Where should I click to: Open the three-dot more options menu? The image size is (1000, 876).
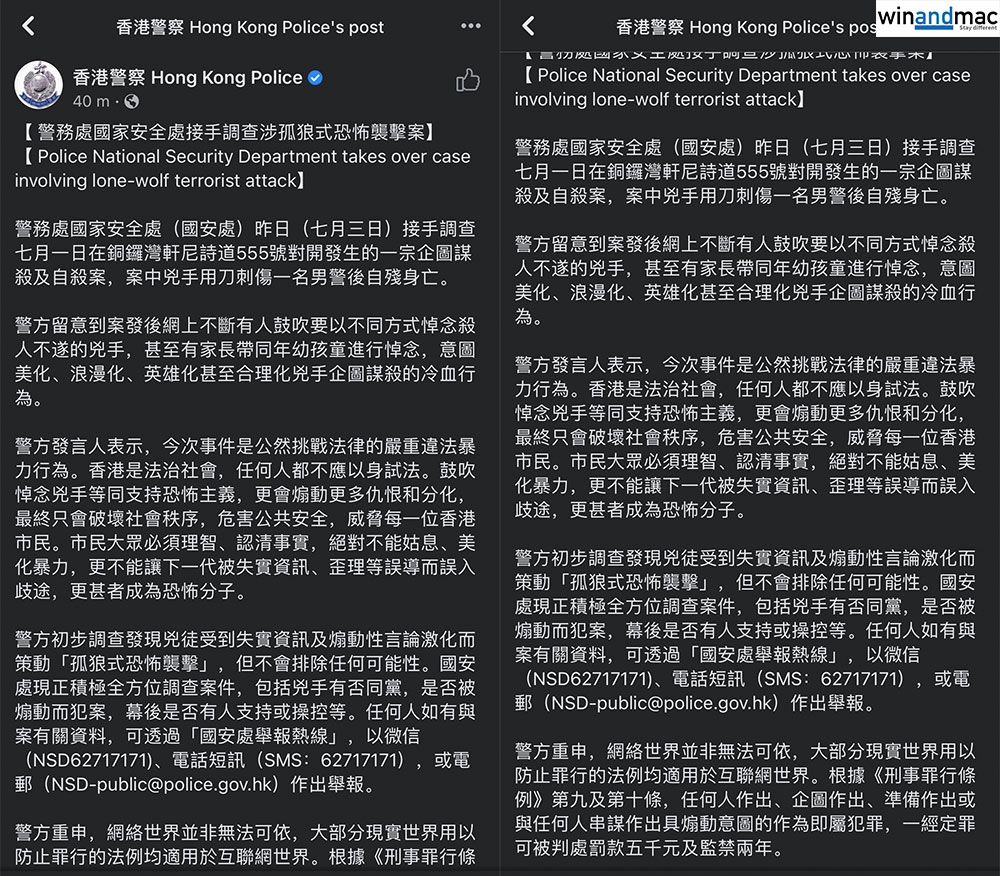point(470,26)
